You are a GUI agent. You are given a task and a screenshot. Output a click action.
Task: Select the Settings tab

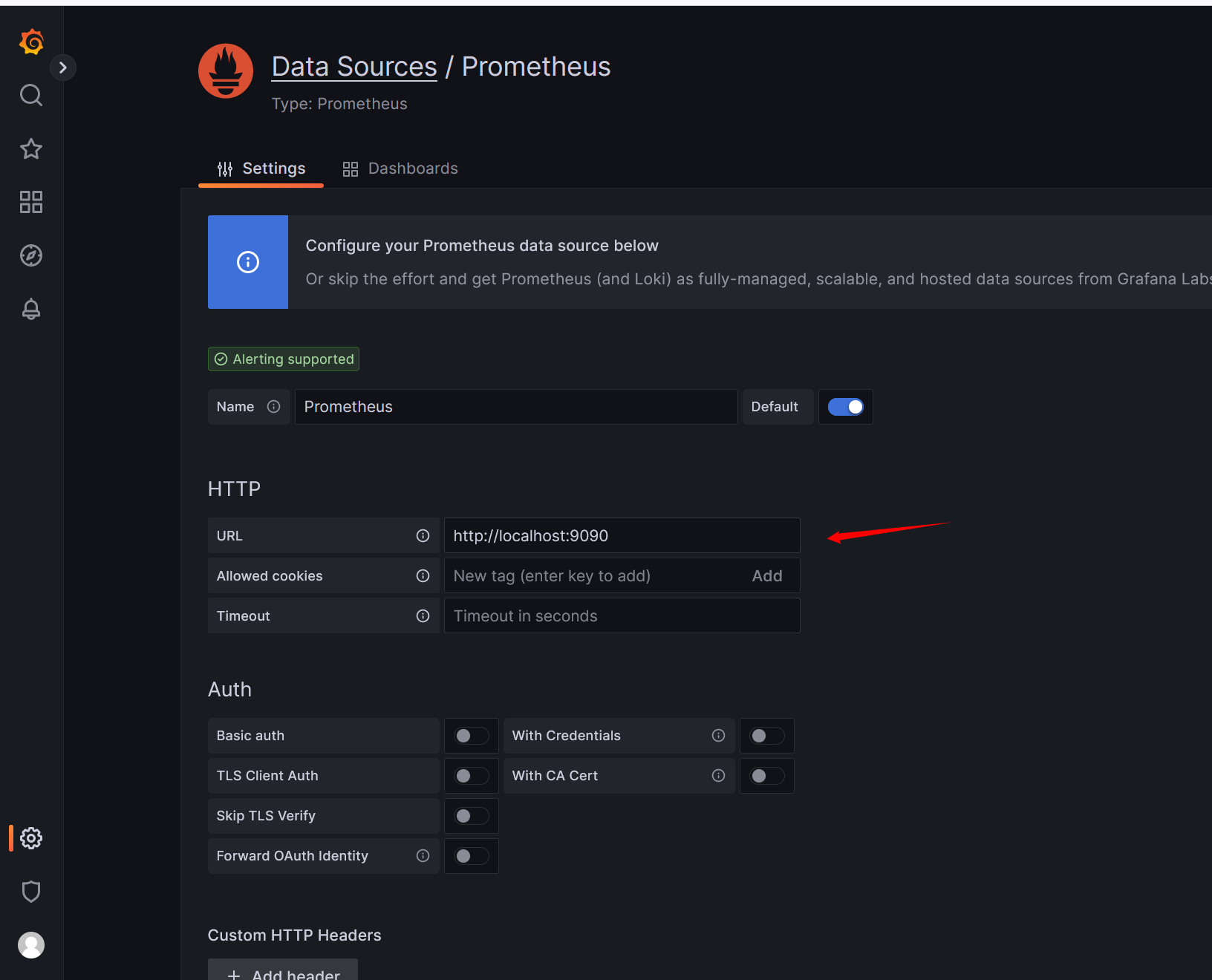pyautogui.click(x=261, y=169)
